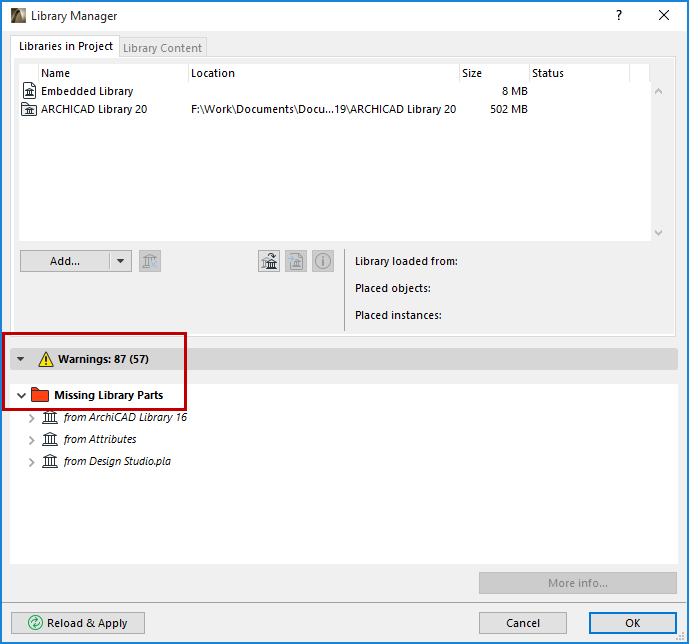689x644 pixels.
Task: Click the Add... button
Action: [x=65, y=261]
